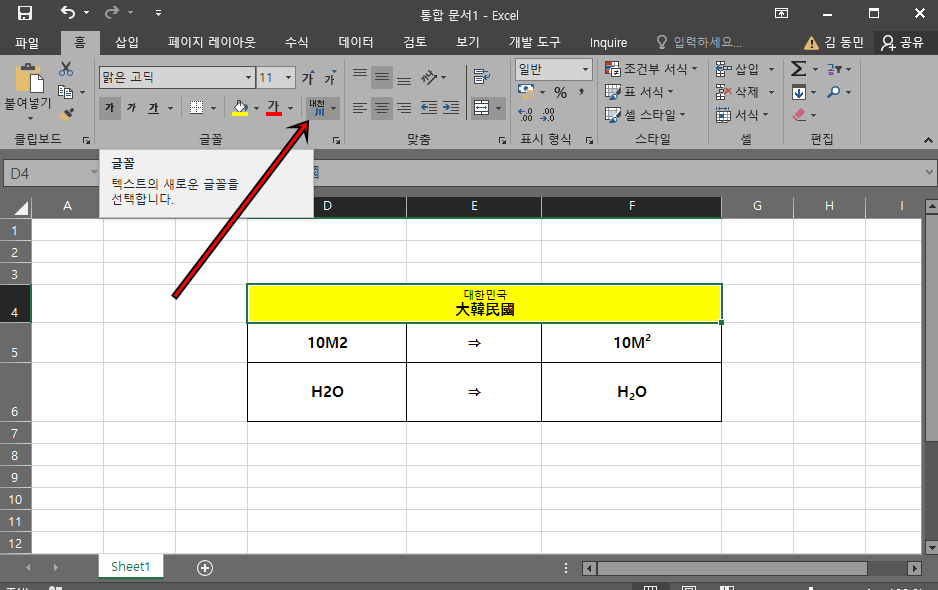Screen dimensions: 938x590
Task: Switch to the 삽입 tab
Action: (127, 42)
